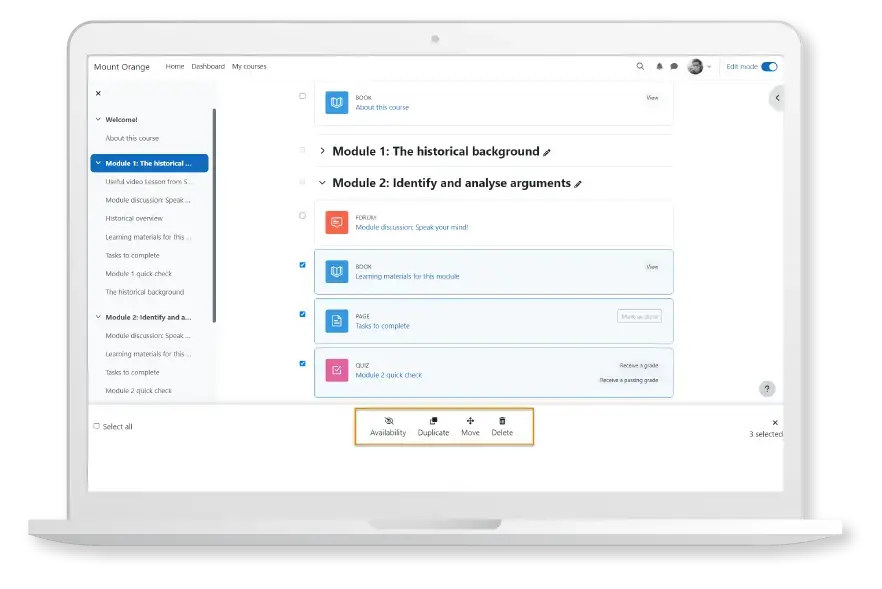Click the Module 2 quick check quiz icon
Screen dimensions: 882x589
click(336, 370)
